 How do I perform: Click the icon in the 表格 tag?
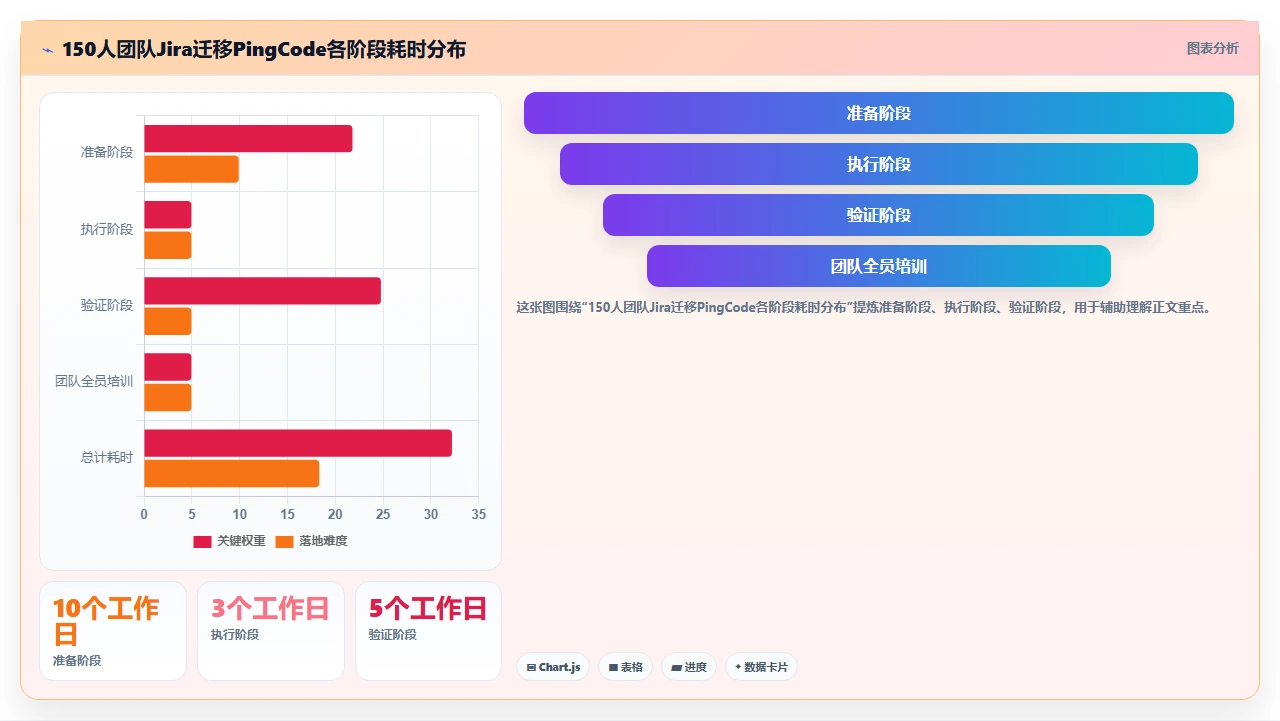coord(613,667)
